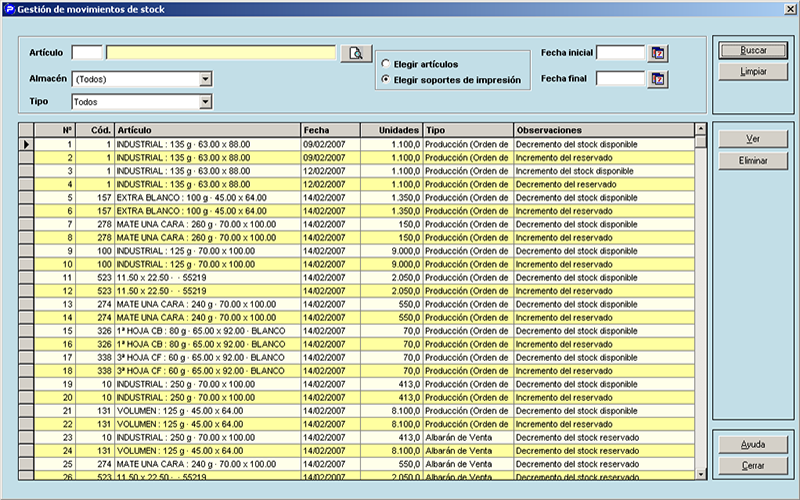
Task: Expand the Almacén dropdown
Action: pyautogui.click(x=205, y=79)
